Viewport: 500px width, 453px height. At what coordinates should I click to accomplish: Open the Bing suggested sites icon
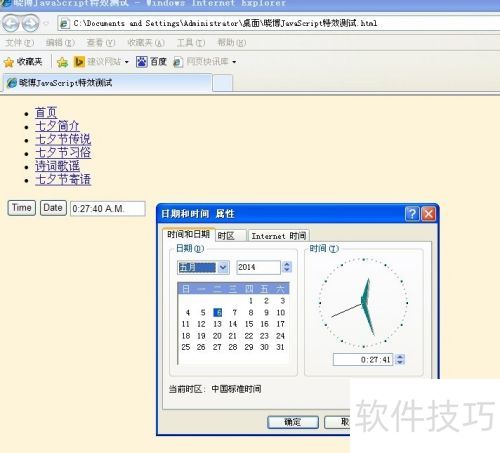click(x=79, y=62)
